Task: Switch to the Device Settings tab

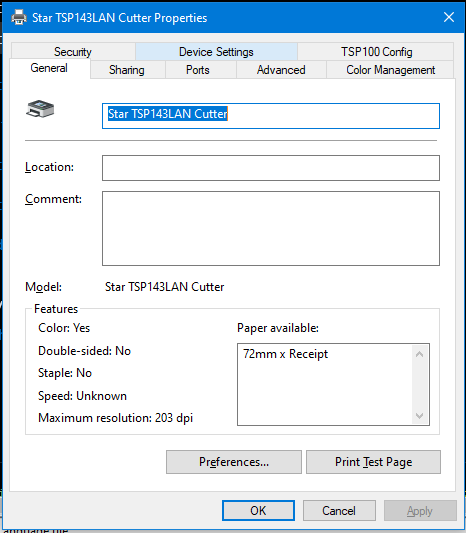Action: 216,52
